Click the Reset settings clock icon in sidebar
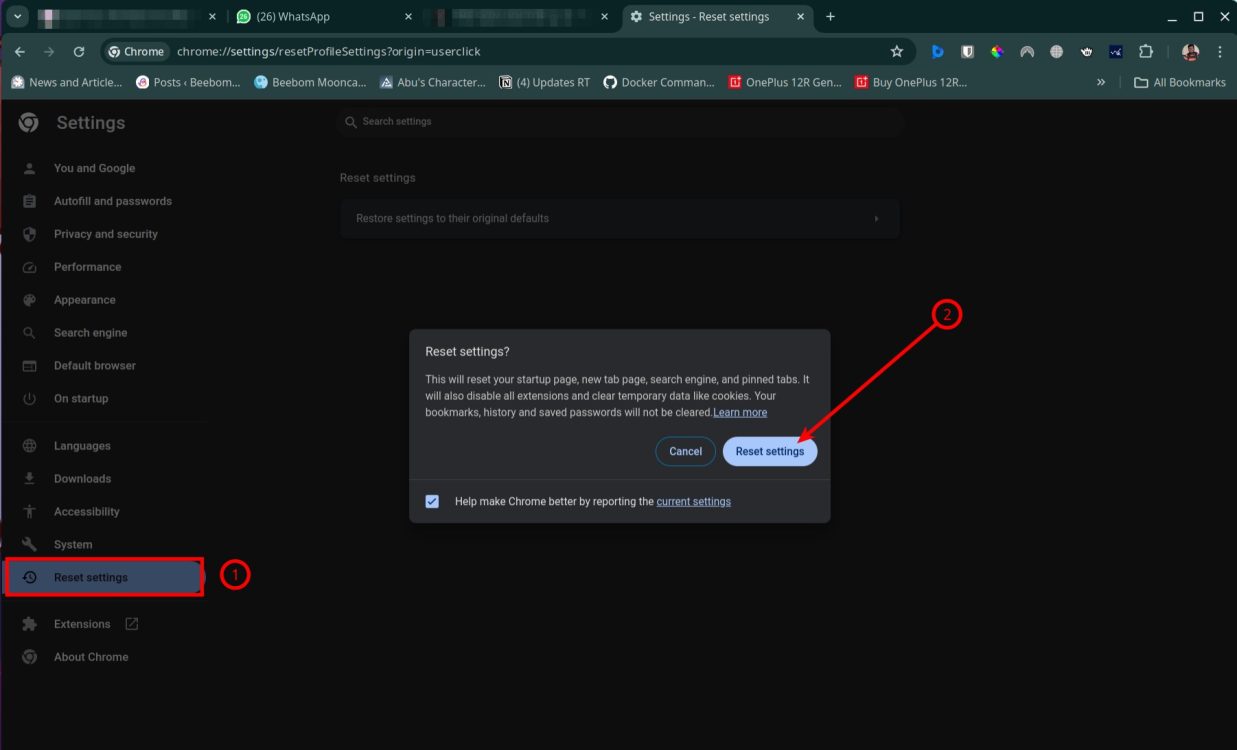This screenshot has width=1237, height=750. 28,577
